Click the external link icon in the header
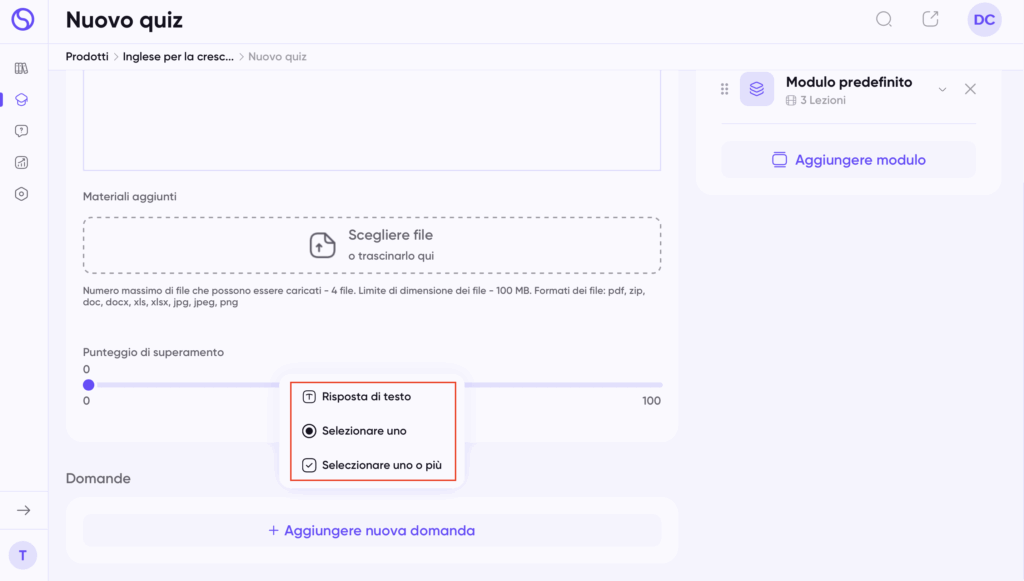 click(930, 20)
